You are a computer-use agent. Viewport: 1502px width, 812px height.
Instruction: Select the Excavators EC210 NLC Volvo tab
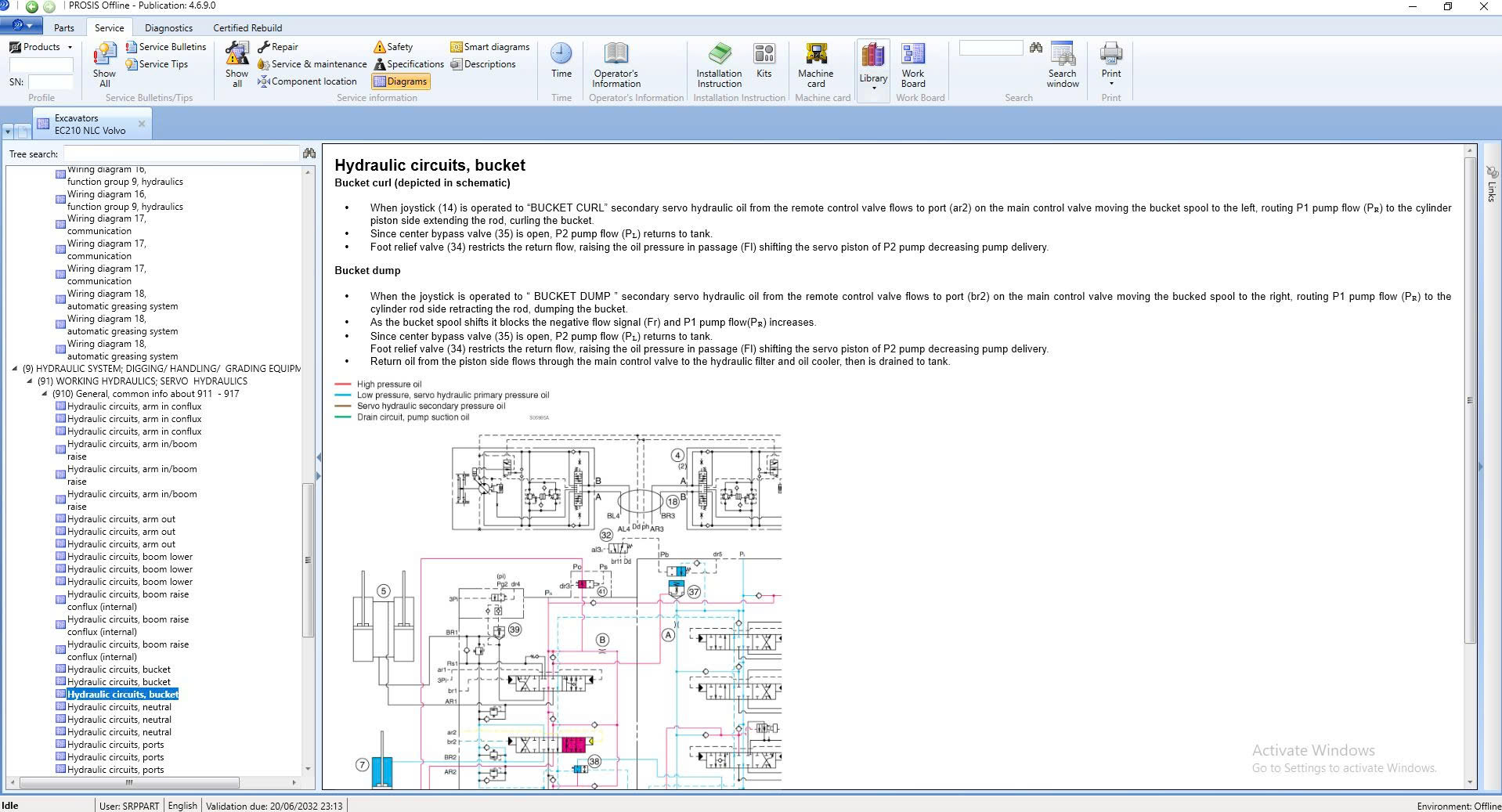[x=89, y=125]
